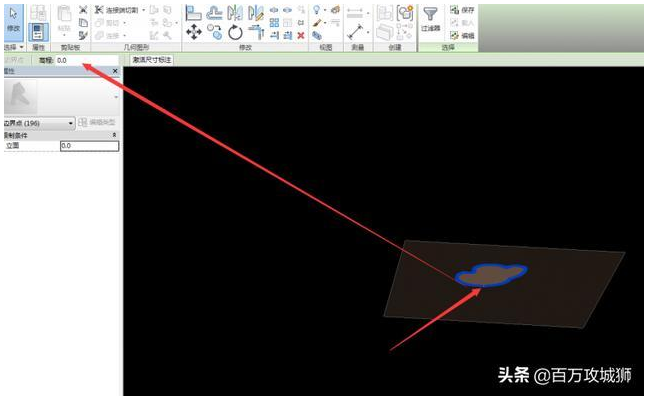Click Save (保存) selection button
The image size is (648, 398).
[462, 10]
